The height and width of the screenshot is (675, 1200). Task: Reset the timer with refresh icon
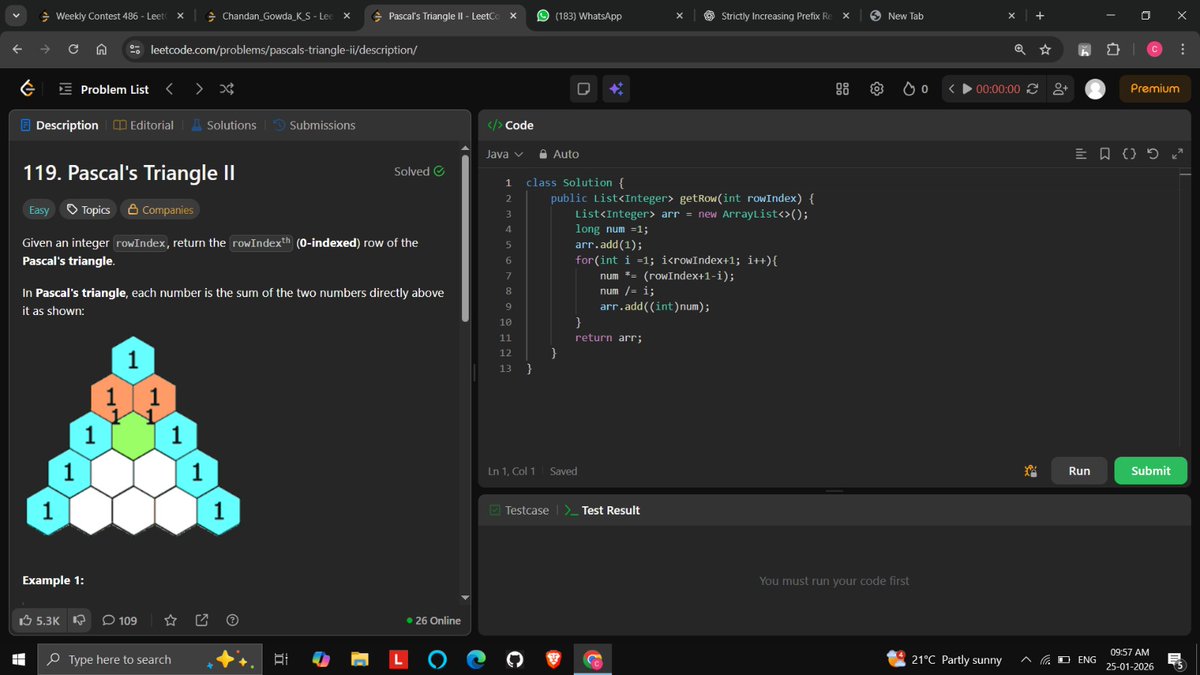[1033, 89]
